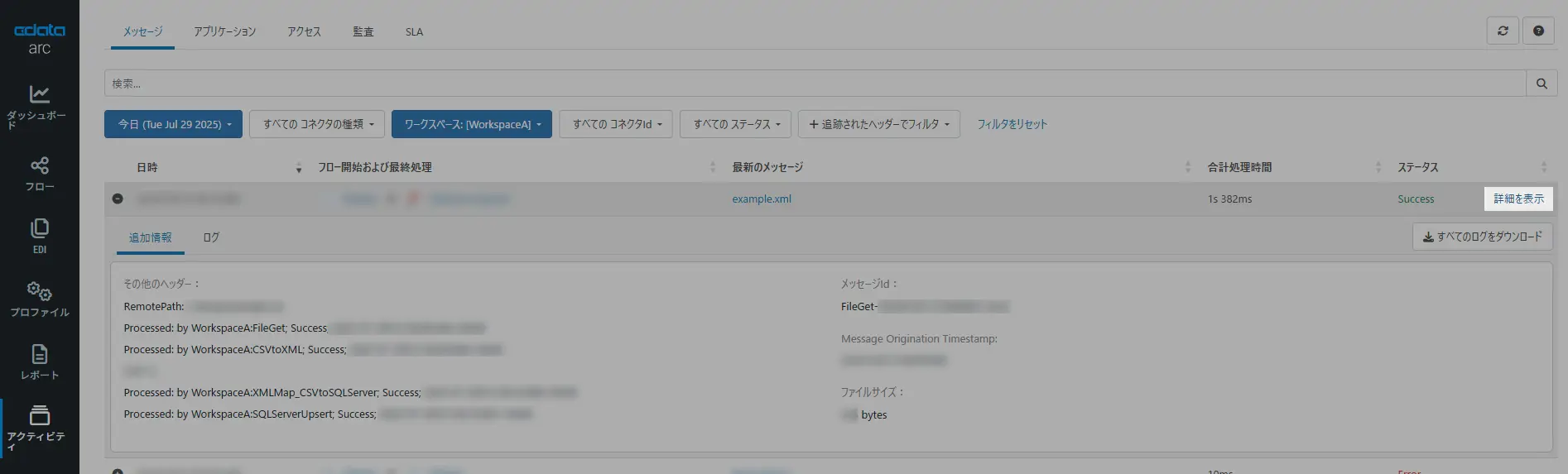Click the refresh icon button

coord(1503,31)
